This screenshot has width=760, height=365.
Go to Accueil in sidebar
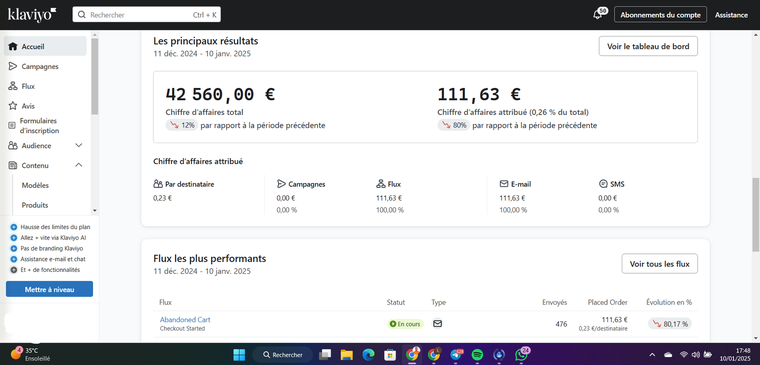[x=46, y=47]
